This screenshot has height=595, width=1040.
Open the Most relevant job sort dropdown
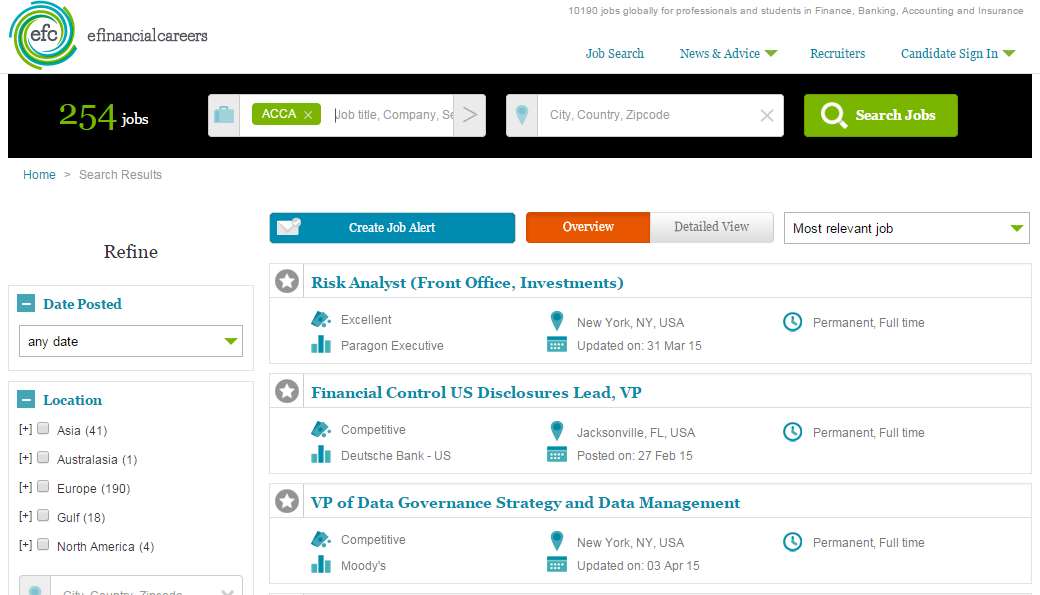pos(906,228)
